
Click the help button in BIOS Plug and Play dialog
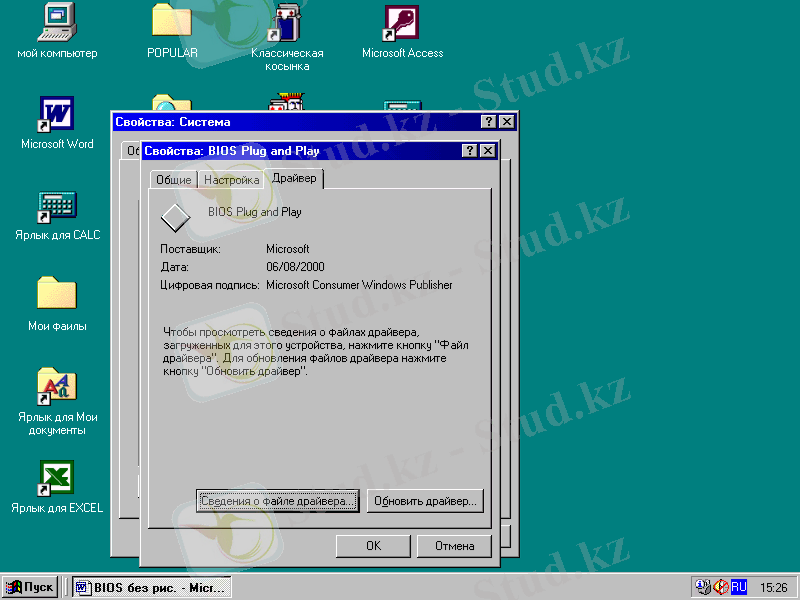469,151
